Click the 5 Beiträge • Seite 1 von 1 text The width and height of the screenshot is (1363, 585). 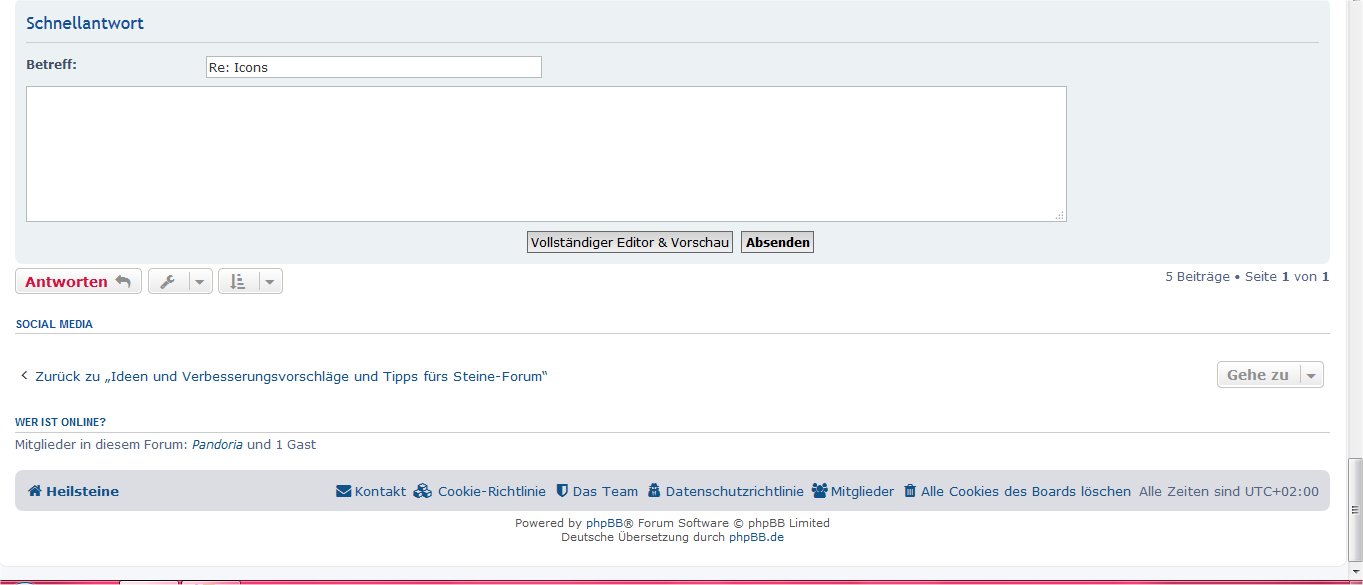(x=1247, y=276)
